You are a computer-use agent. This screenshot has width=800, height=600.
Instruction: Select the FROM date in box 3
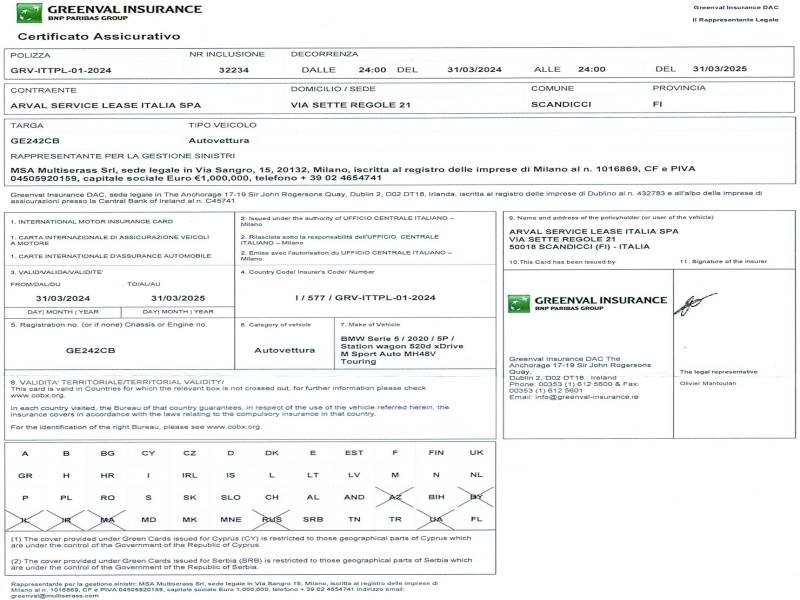click(x=63, y=298)
